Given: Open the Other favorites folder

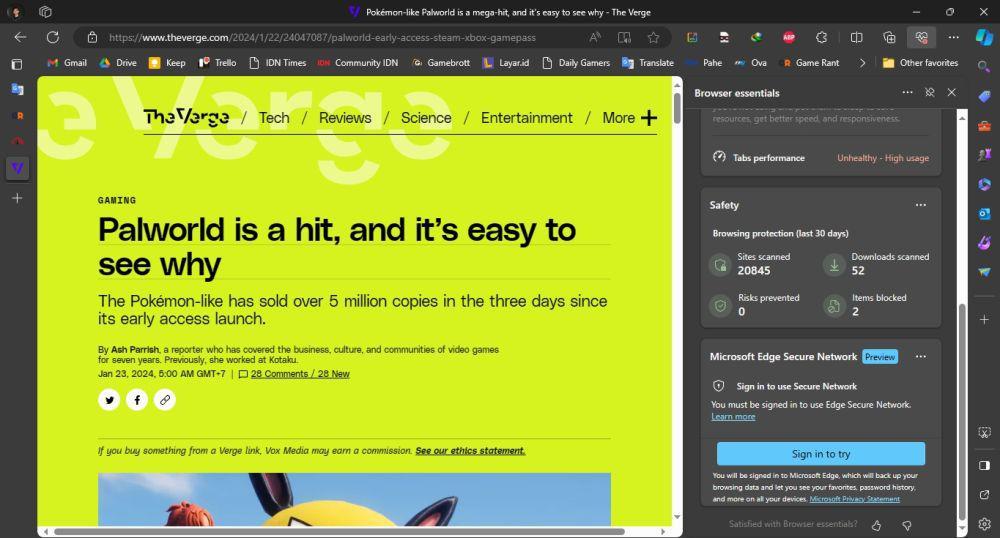Looking at the screenshot, I should [920, 62].
